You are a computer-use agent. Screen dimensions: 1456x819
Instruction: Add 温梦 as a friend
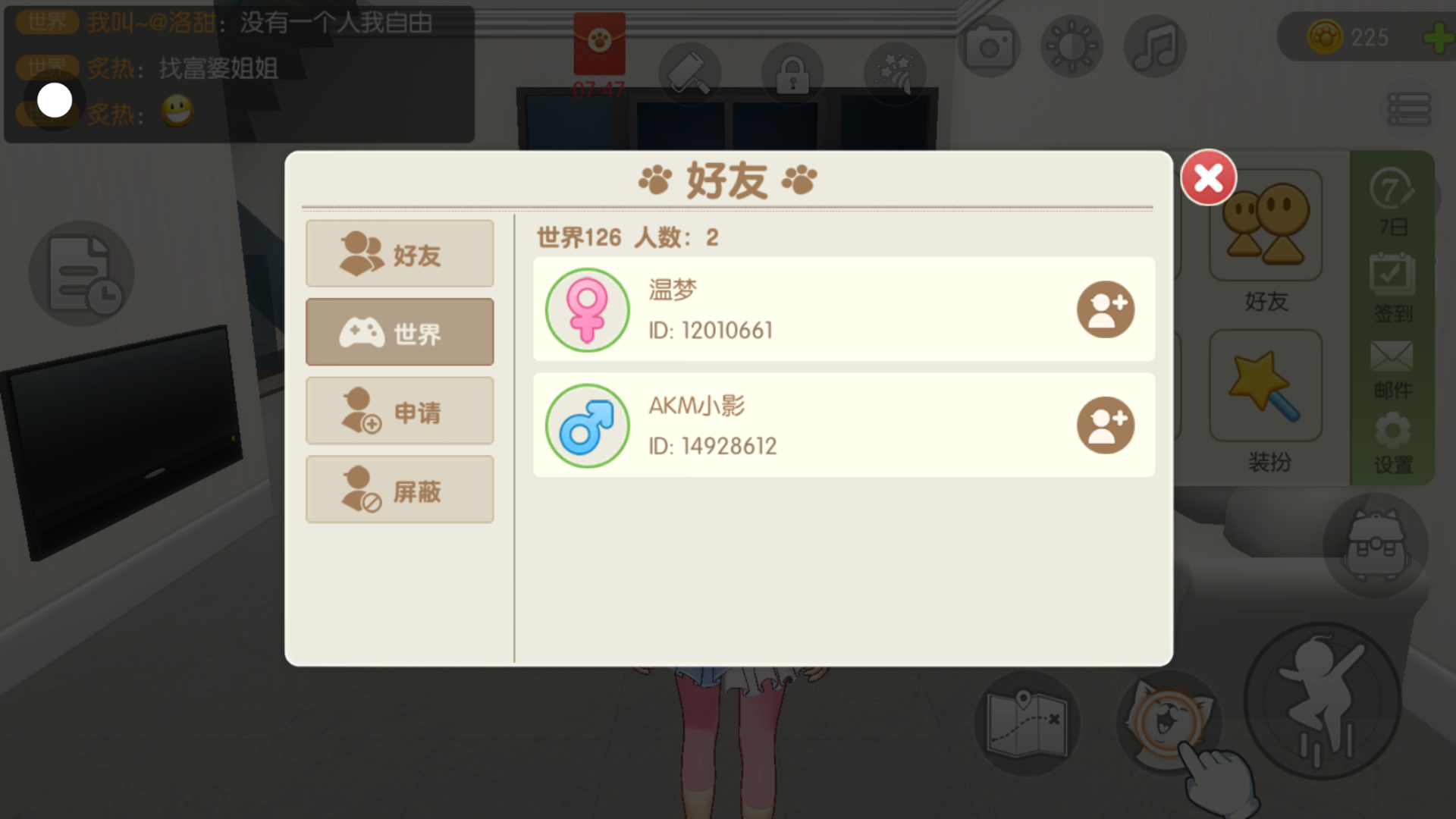point(1106,309)
